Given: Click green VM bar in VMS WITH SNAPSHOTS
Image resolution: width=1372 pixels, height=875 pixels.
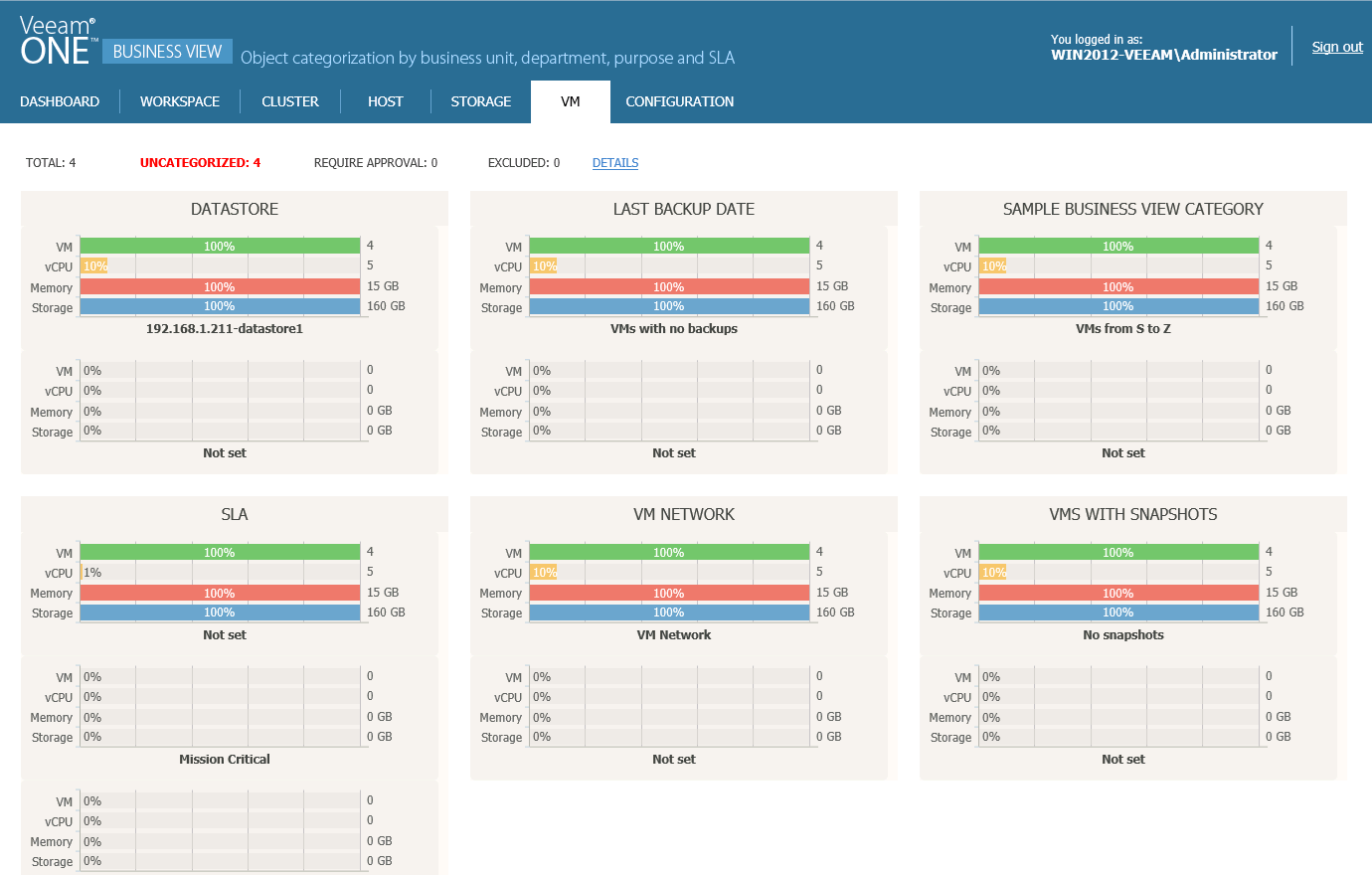Looking at the screenshot, I should click(1118, 552).
